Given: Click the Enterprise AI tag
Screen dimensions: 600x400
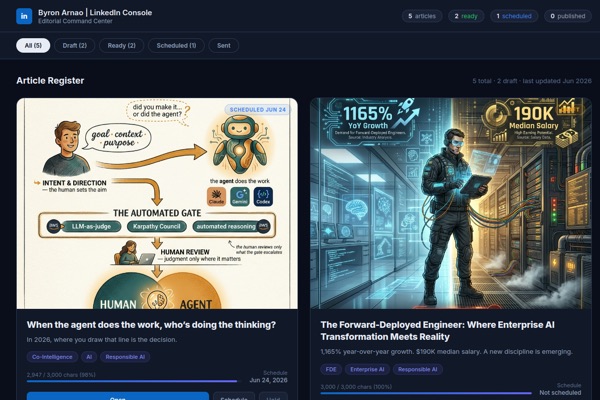Looking at the screenshot, I should pyautogui.click(x=367, y=369).
